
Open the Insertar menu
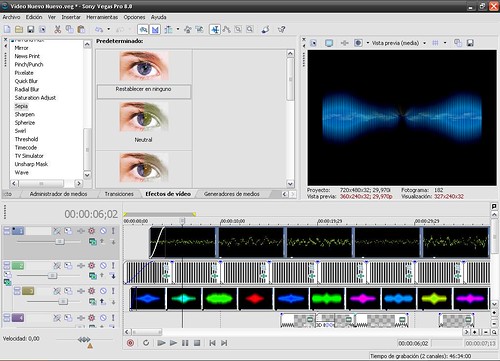click(71, 17)
